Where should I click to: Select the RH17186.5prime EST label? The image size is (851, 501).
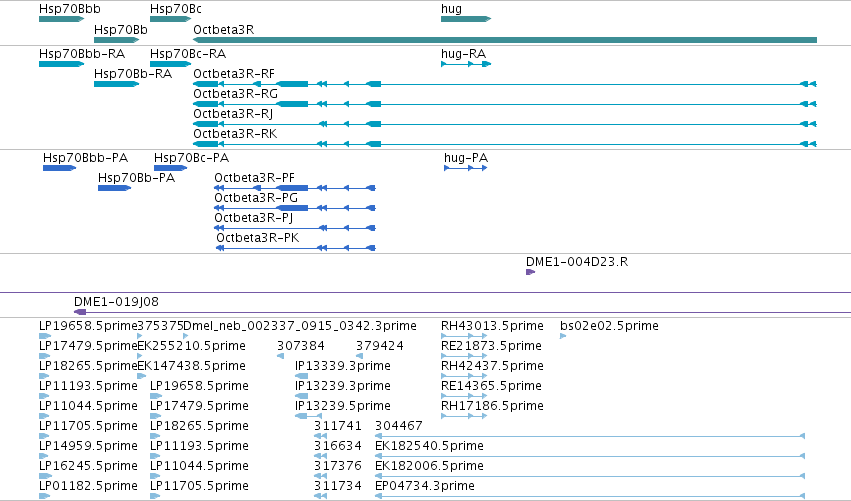point(492,407)
